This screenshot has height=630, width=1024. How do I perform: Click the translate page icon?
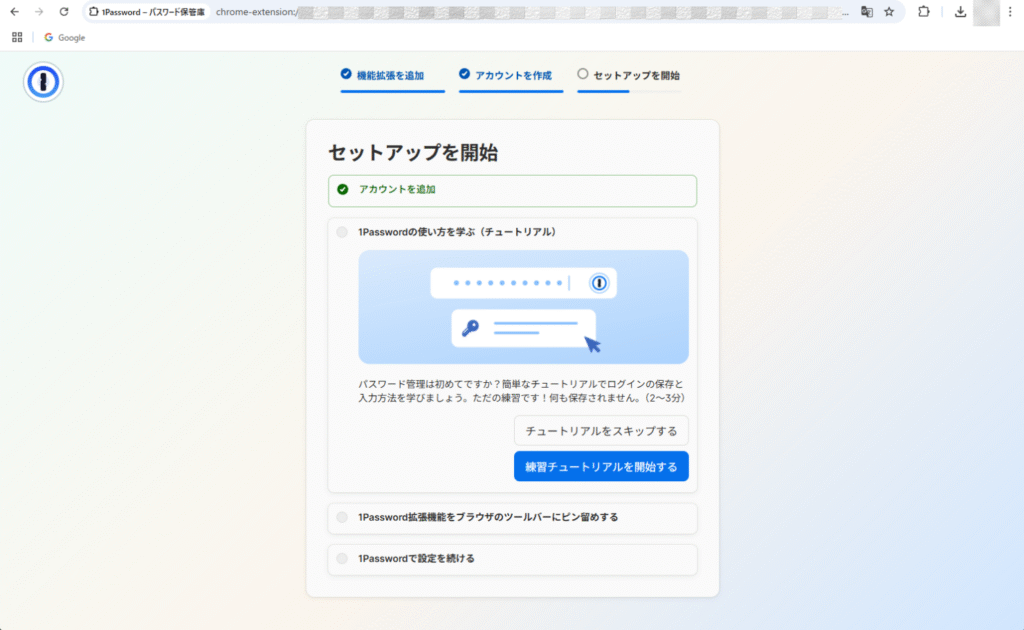click(x=867, y=12)
